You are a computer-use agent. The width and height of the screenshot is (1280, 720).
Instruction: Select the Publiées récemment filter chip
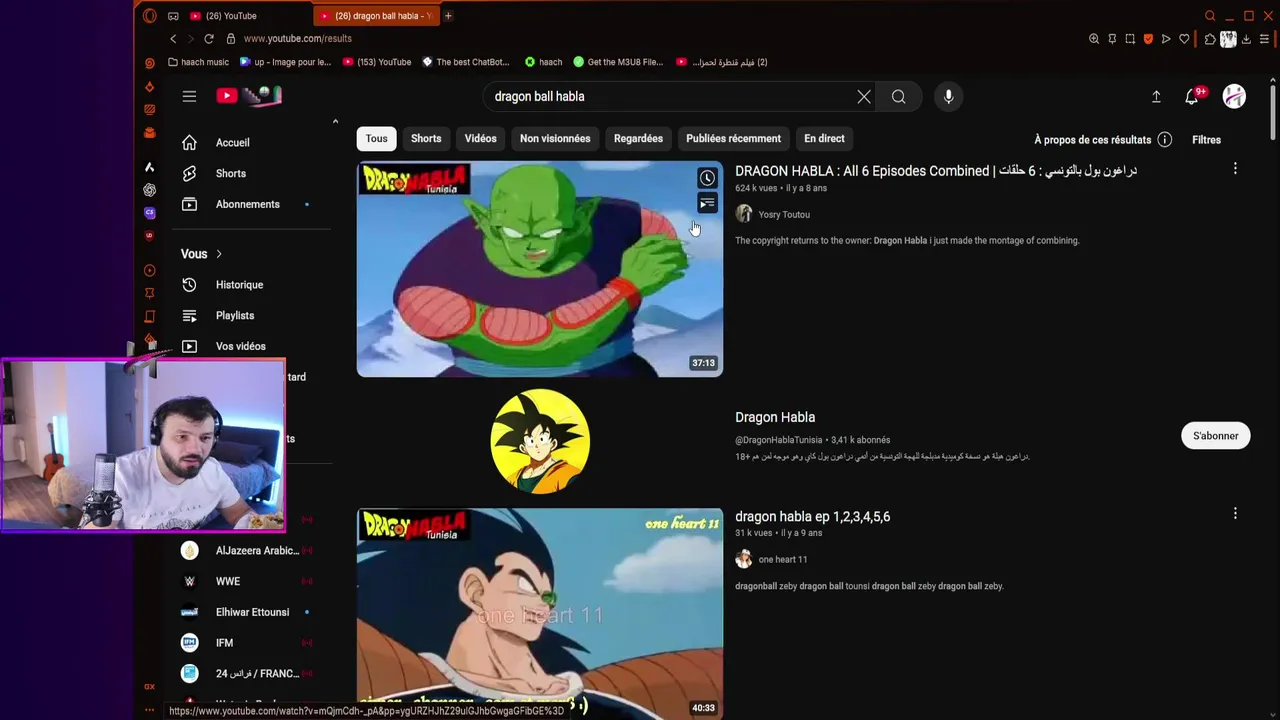(x=733, y=139)
